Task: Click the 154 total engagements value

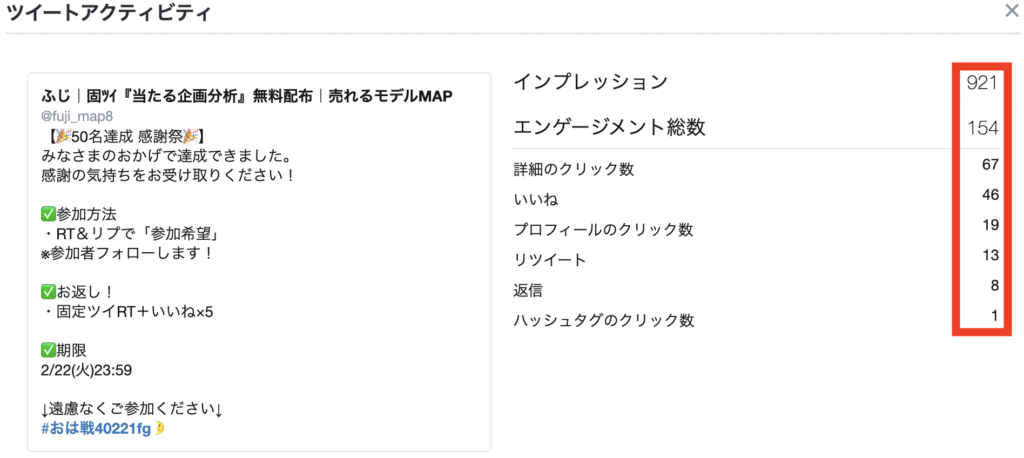Action: (983, 128)
